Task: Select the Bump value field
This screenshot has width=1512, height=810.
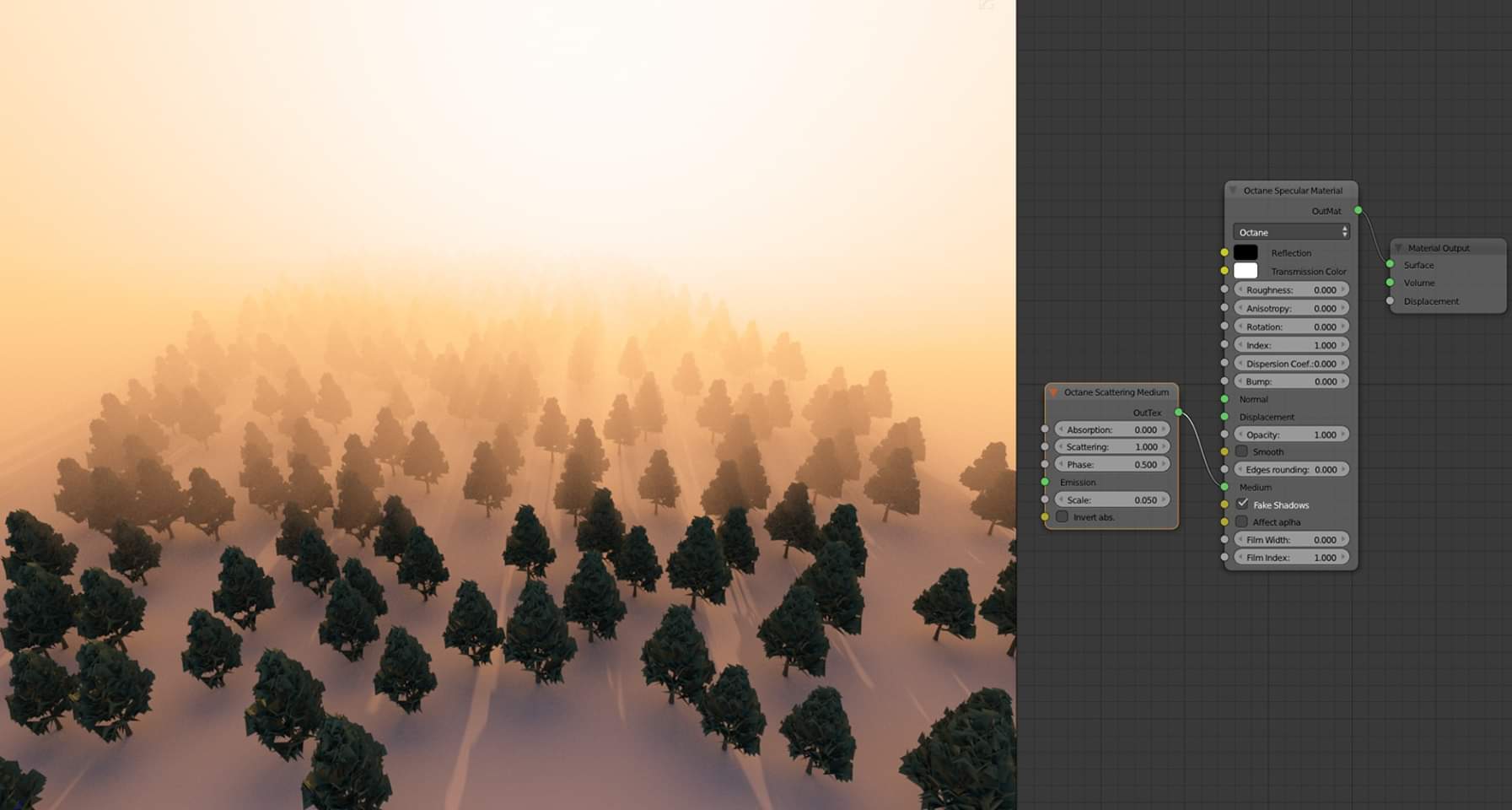Action: [1291, 381]
